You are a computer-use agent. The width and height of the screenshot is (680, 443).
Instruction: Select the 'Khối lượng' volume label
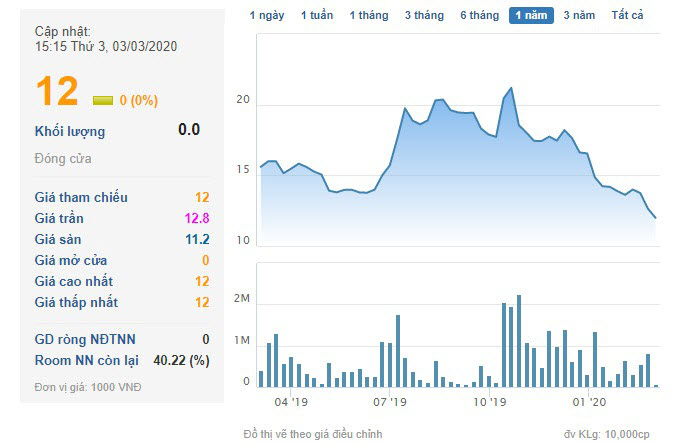(x=70, y=131)
